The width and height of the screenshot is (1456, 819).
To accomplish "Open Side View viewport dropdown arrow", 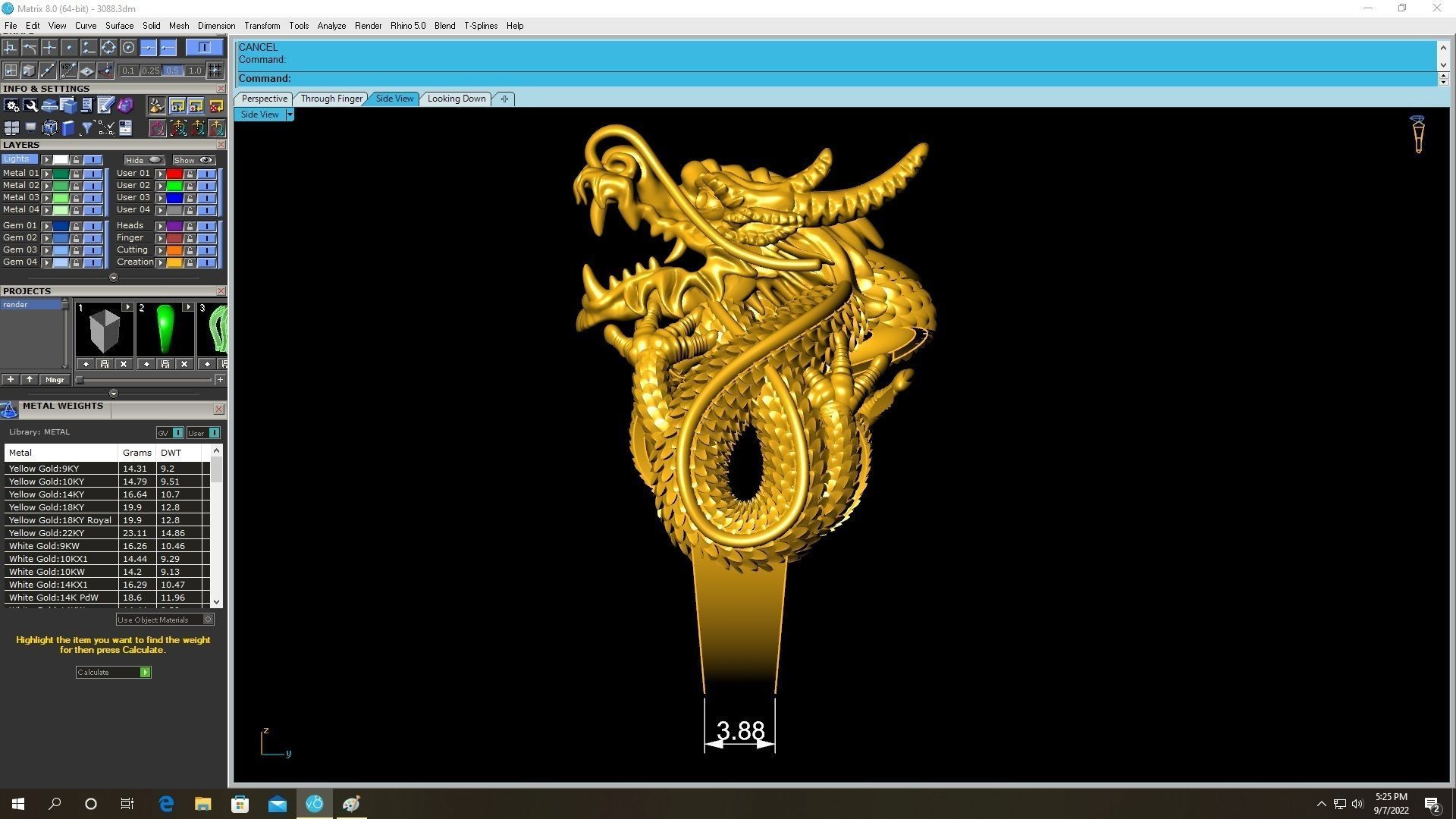I will 289,115.
